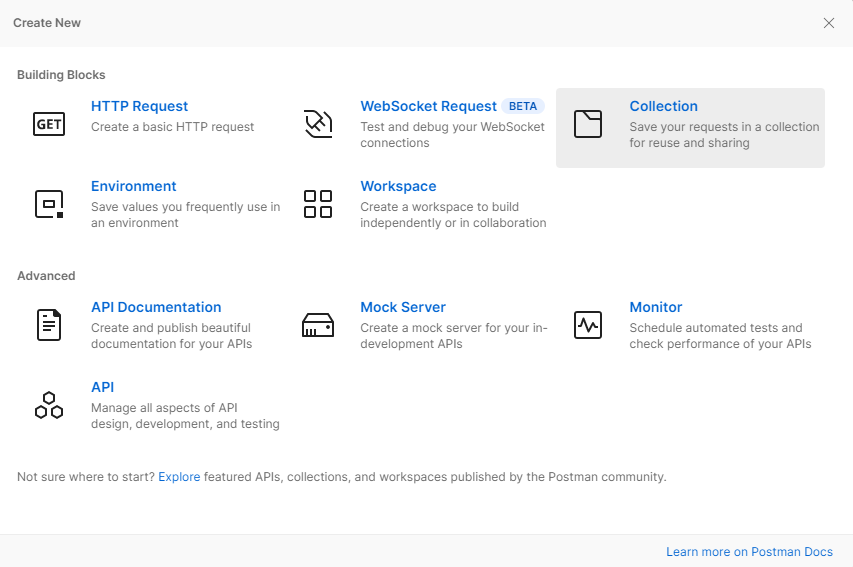Close the Create New dialog
The width and height of the screenshot is (853, 567).
829,23
